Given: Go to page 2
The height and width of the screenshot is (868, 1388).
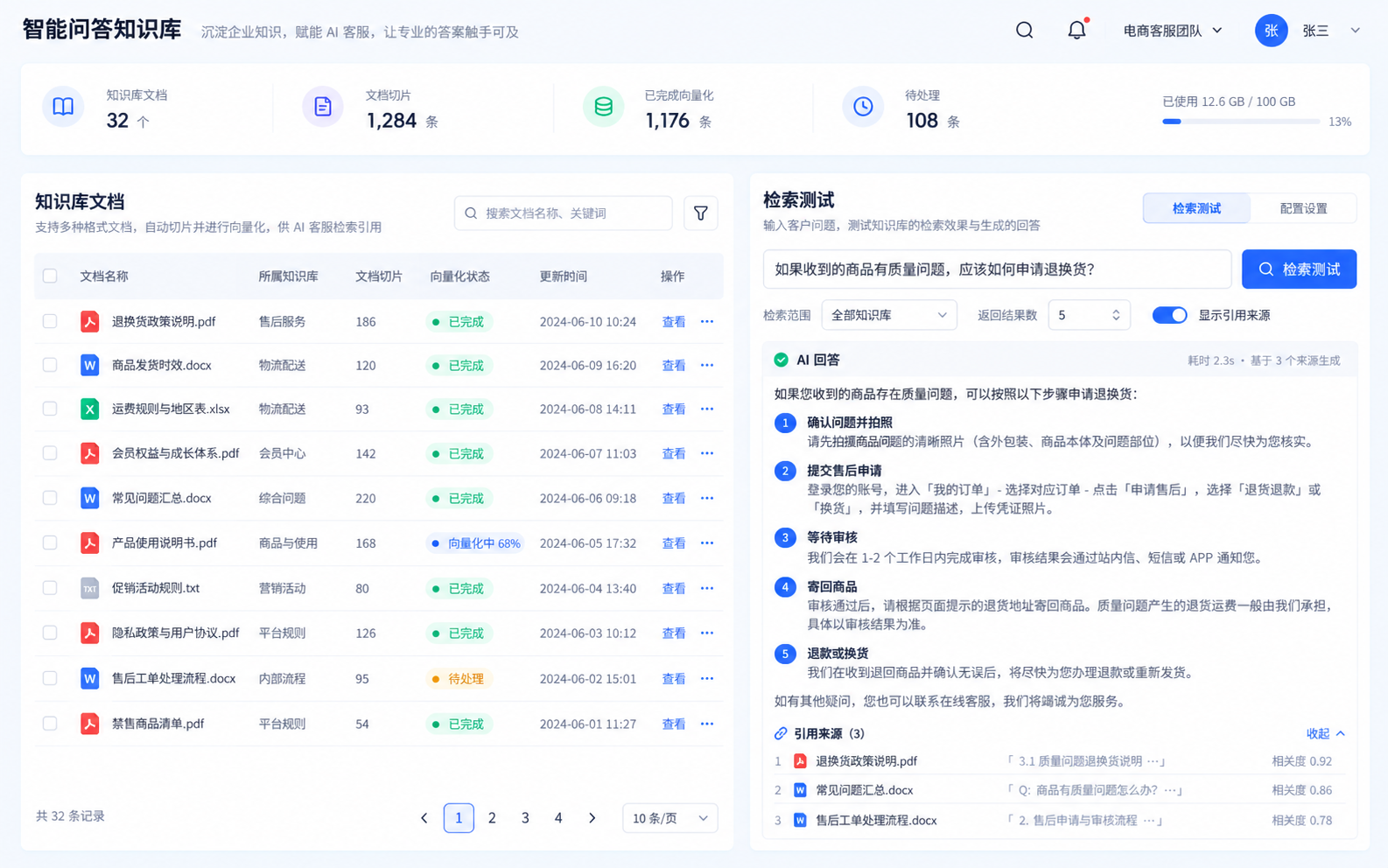Looking at the screenshot, I should tap(492, 818).
